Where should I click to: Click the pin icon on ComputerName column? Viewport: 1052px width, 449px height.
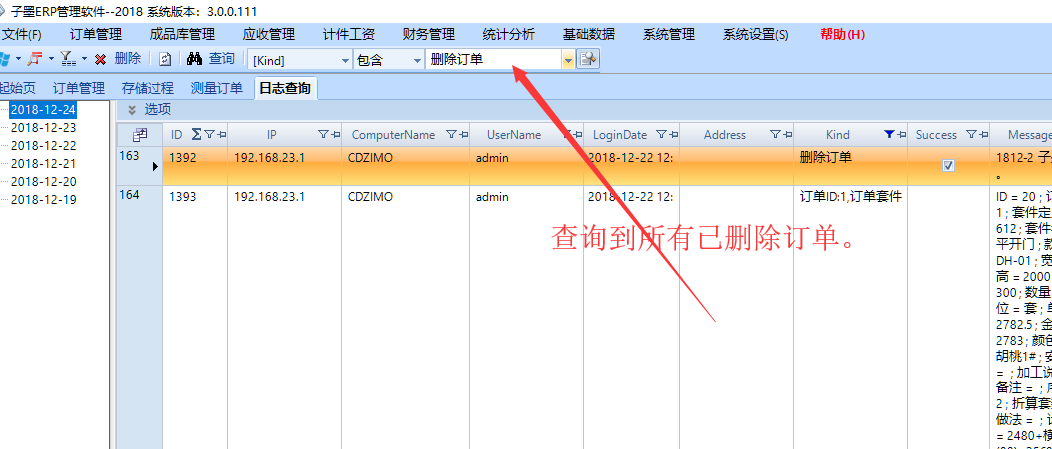[464, 135]
